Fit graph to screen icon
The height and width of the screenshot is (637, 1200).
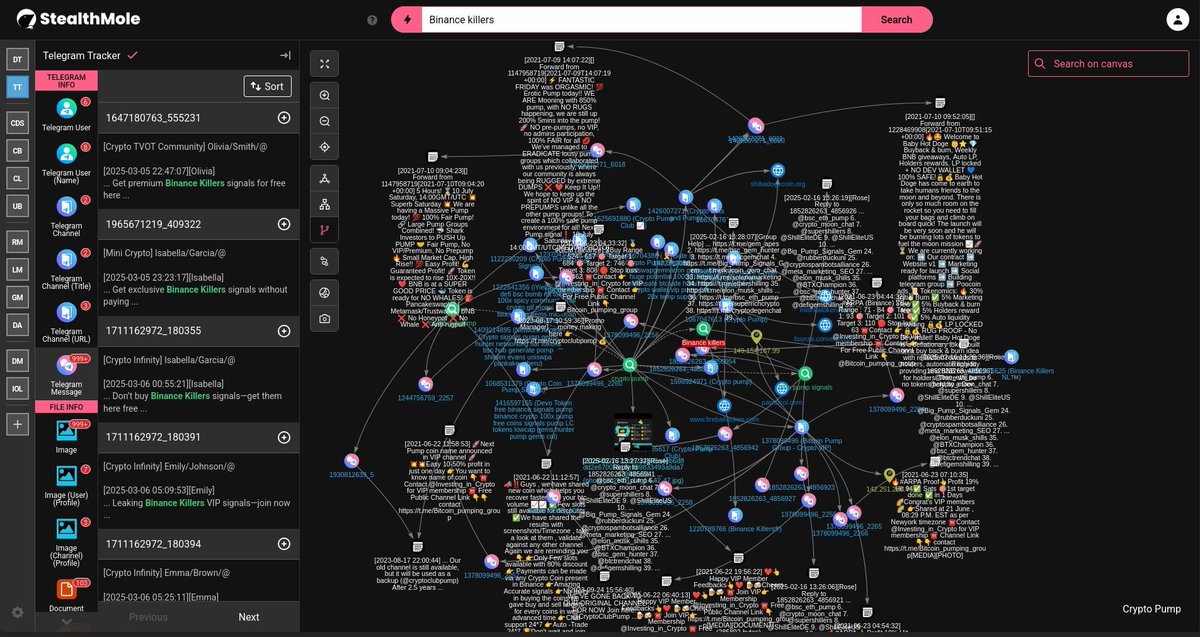pyautogui.click(x=325, y=64)
